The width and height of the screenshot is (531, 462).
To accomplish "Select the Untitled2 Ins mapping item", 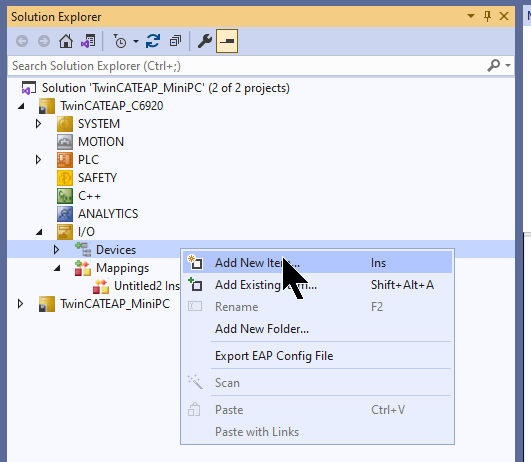I will (x=147, y=286).
